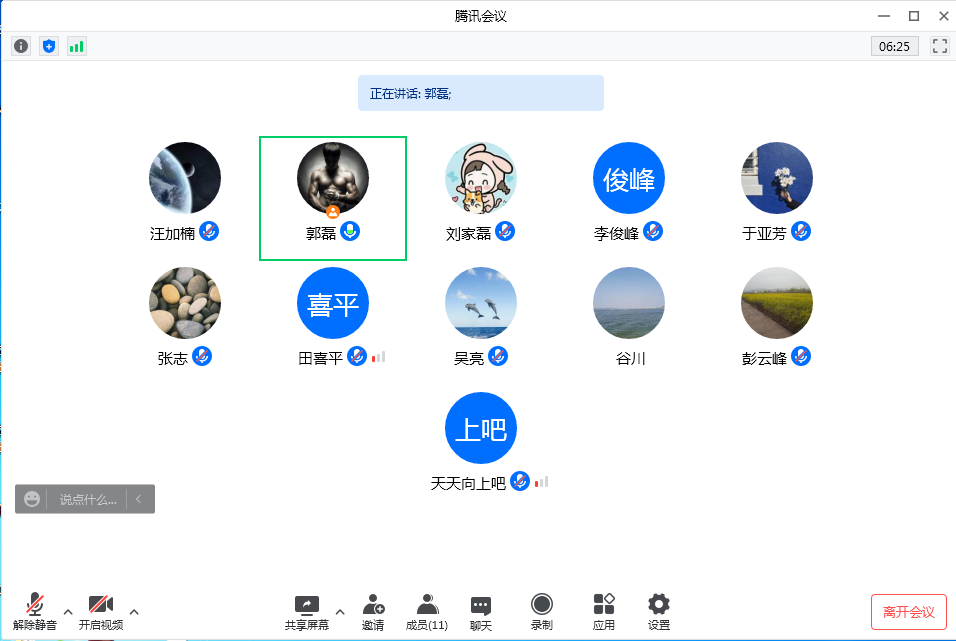The width and height of the screenshot is (956, 641).
Task: Click 吴亮's muted mic icon
Action: [x=498, y=356]
